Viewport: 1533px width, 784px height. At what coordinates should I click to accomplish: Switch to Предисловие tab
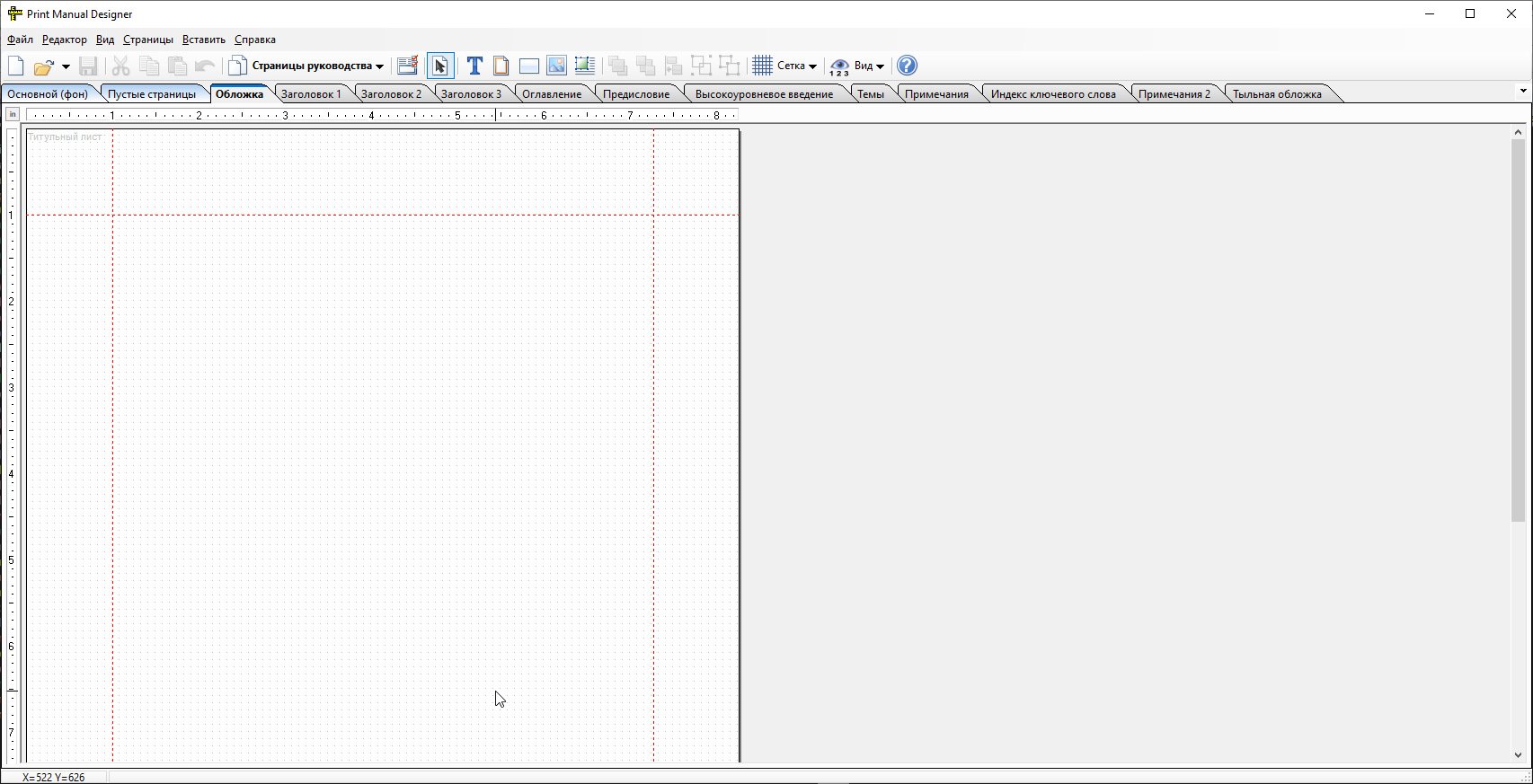click(636, 93)
